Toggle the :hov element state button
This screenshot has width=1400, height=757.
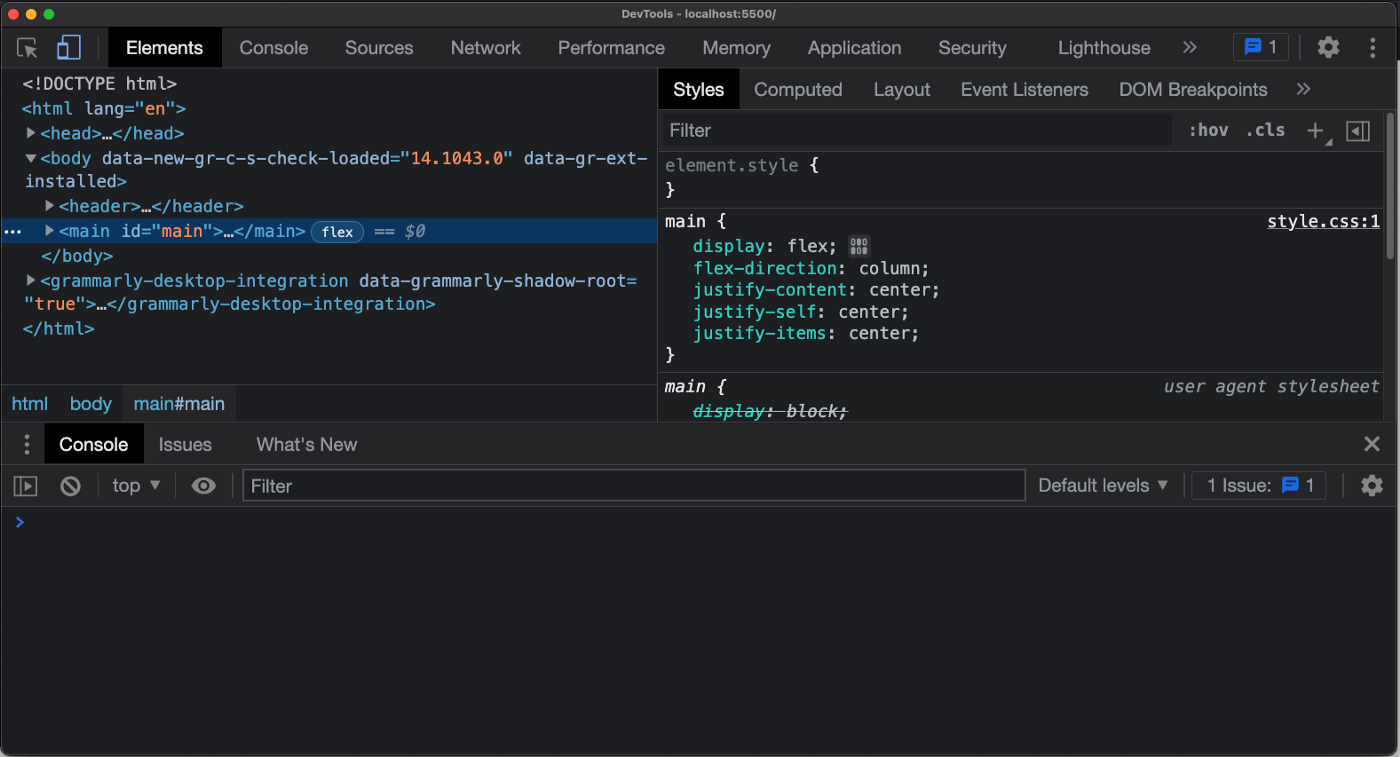click(x=1208, y=131)
